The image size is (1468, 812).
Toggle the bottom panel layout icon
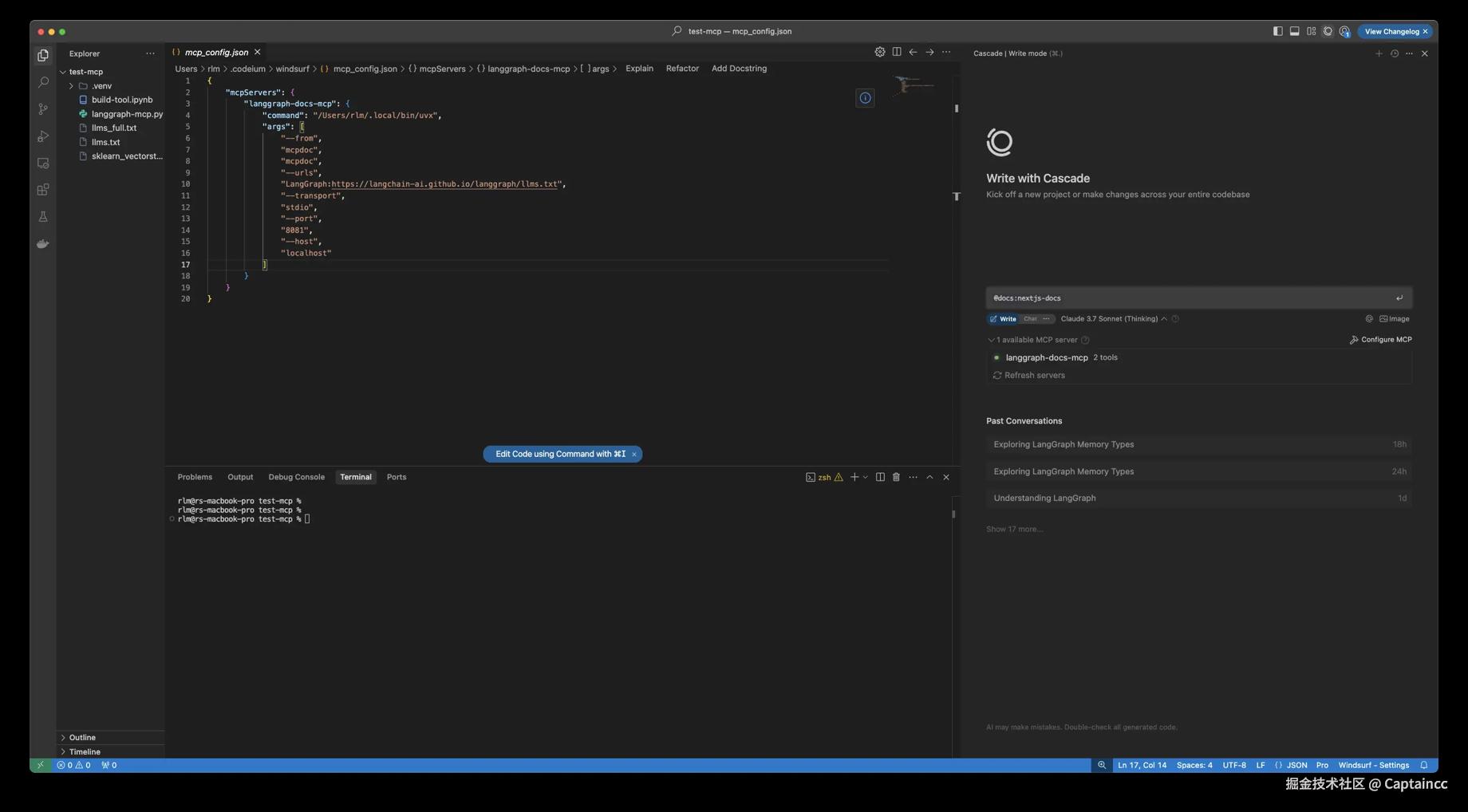pos(1294,31)
